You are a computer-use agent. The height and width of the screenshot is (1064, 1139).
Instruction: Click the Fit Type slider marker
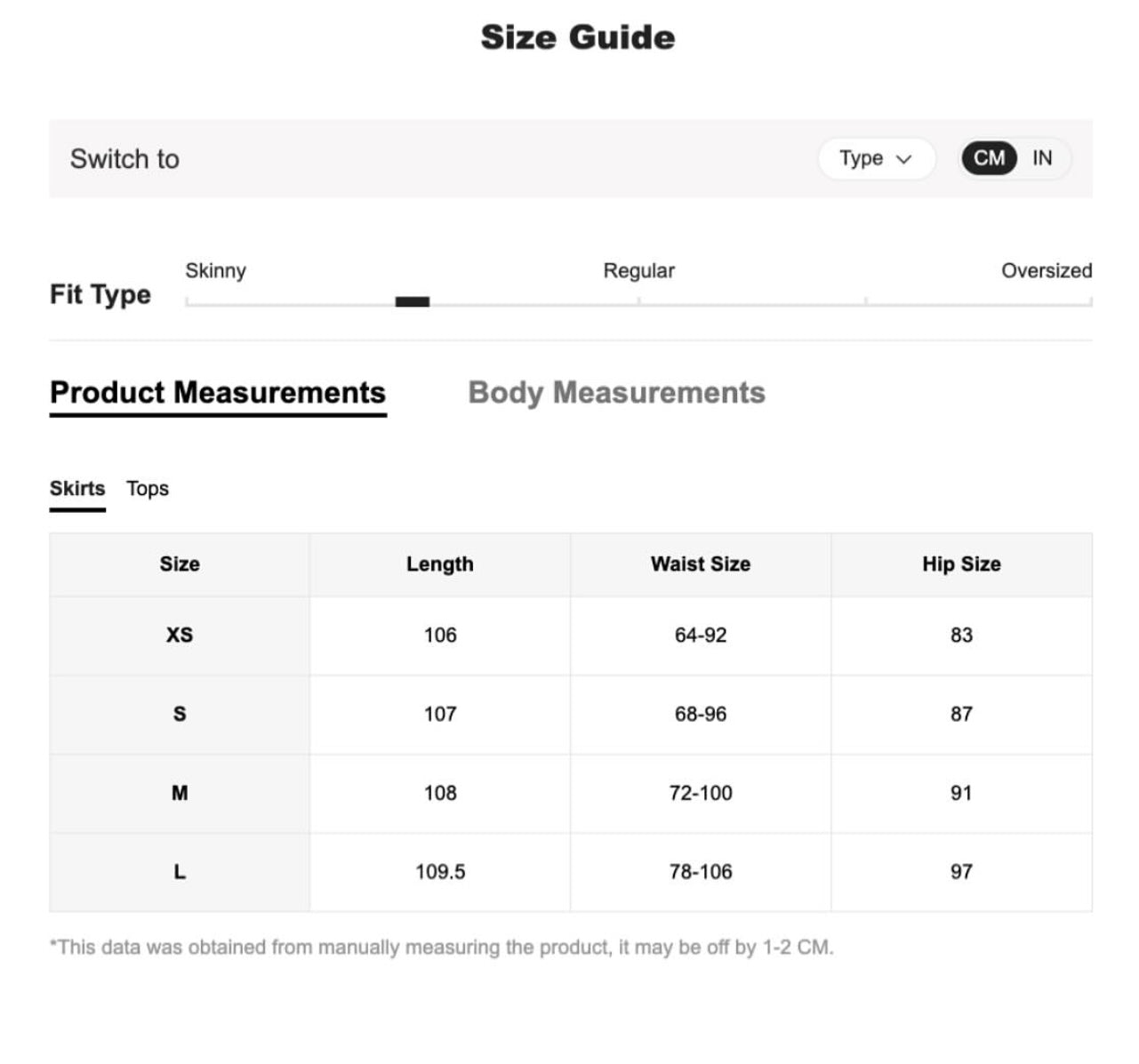click(x=413, y=302)
